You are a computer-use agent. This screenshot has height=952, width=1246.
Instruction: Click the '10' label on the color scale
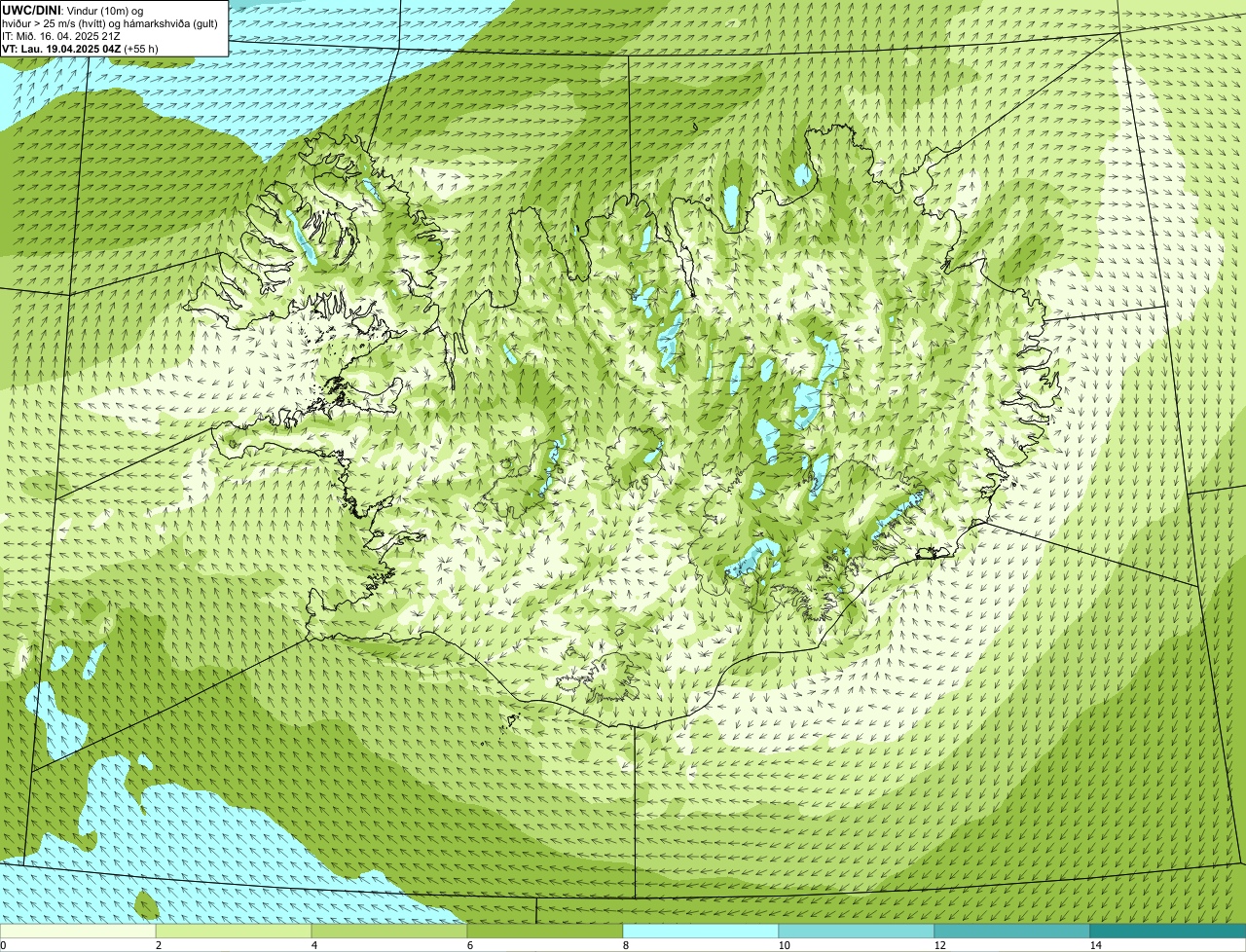784,945
